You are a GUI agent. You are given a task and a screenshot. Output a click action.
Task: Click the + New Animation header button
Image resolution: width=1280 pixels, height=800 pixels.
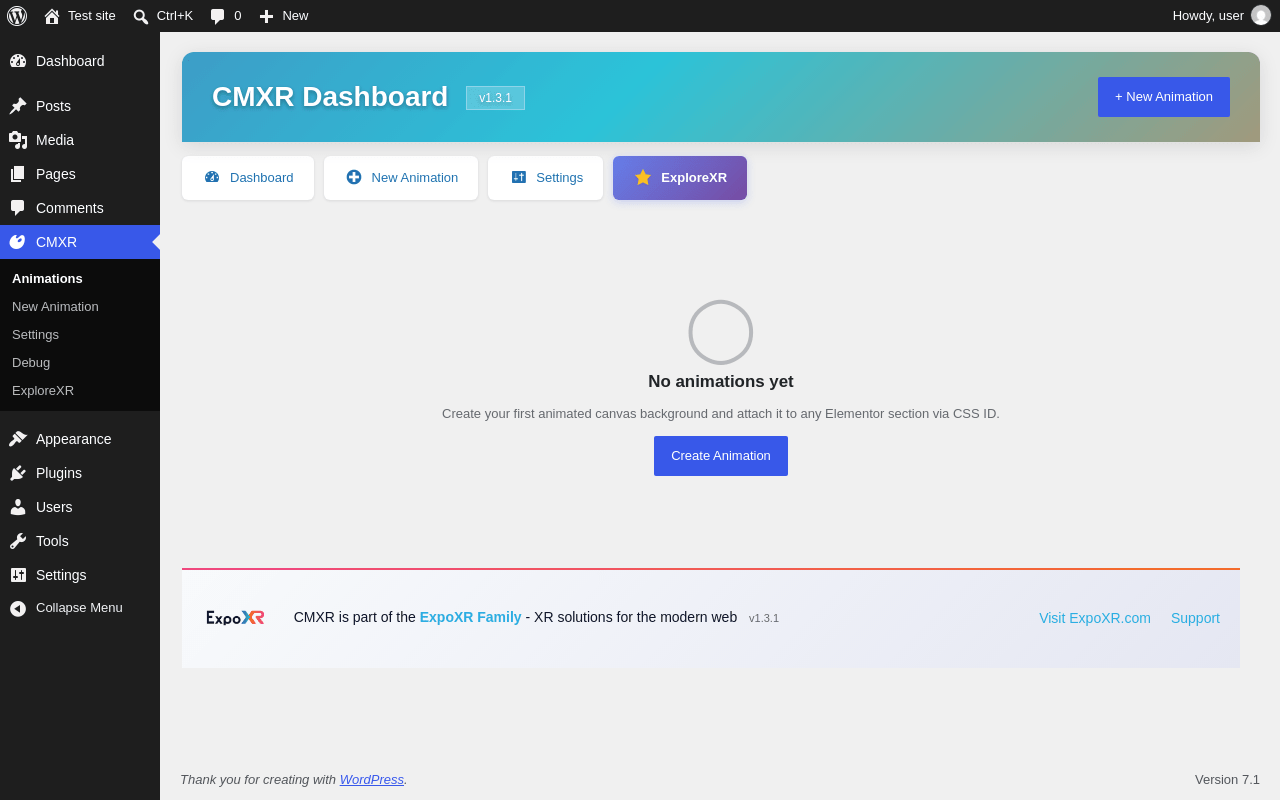1164,97
